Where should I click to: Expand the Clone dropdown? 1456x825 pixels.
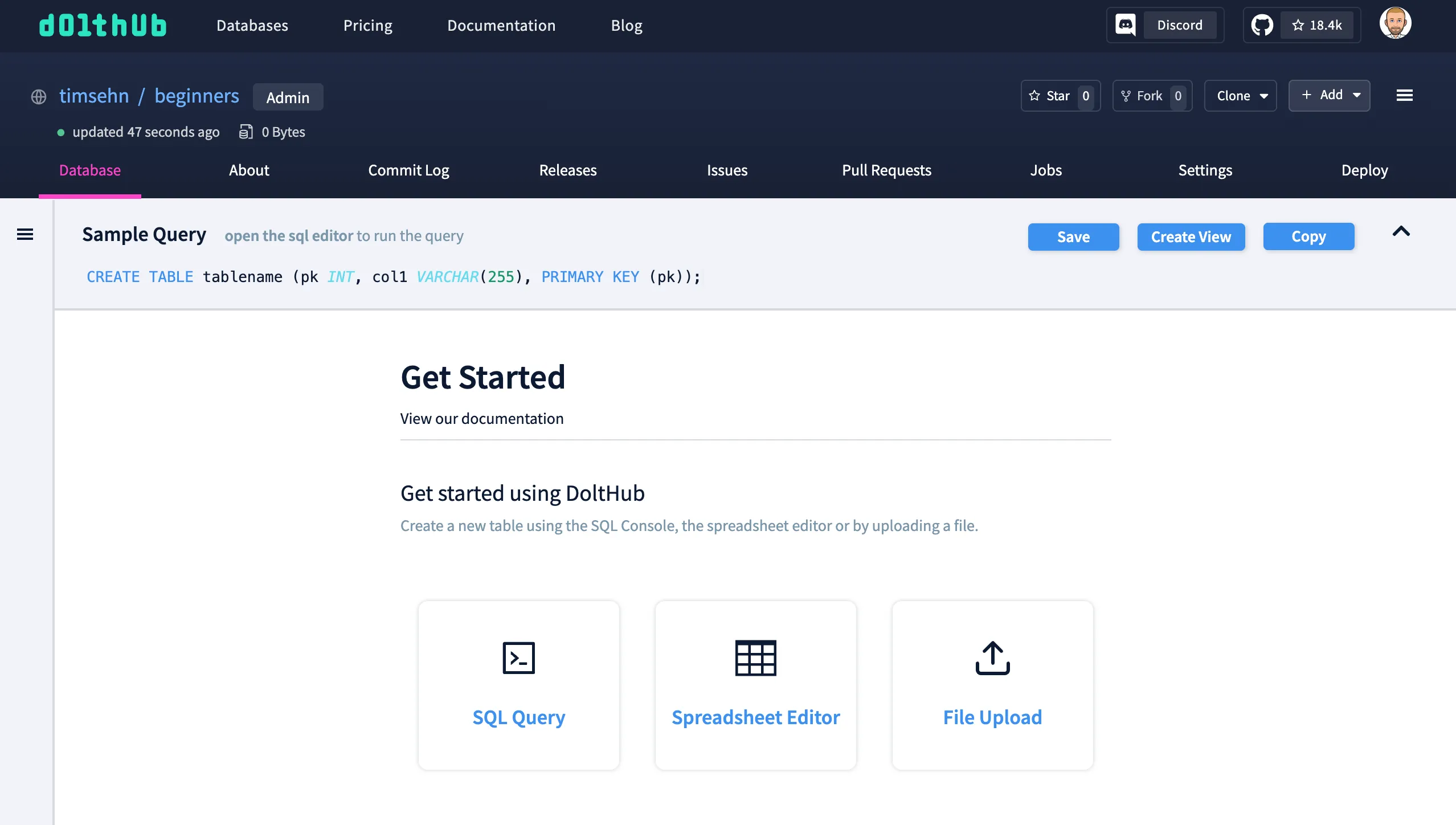coord(1240,96)
